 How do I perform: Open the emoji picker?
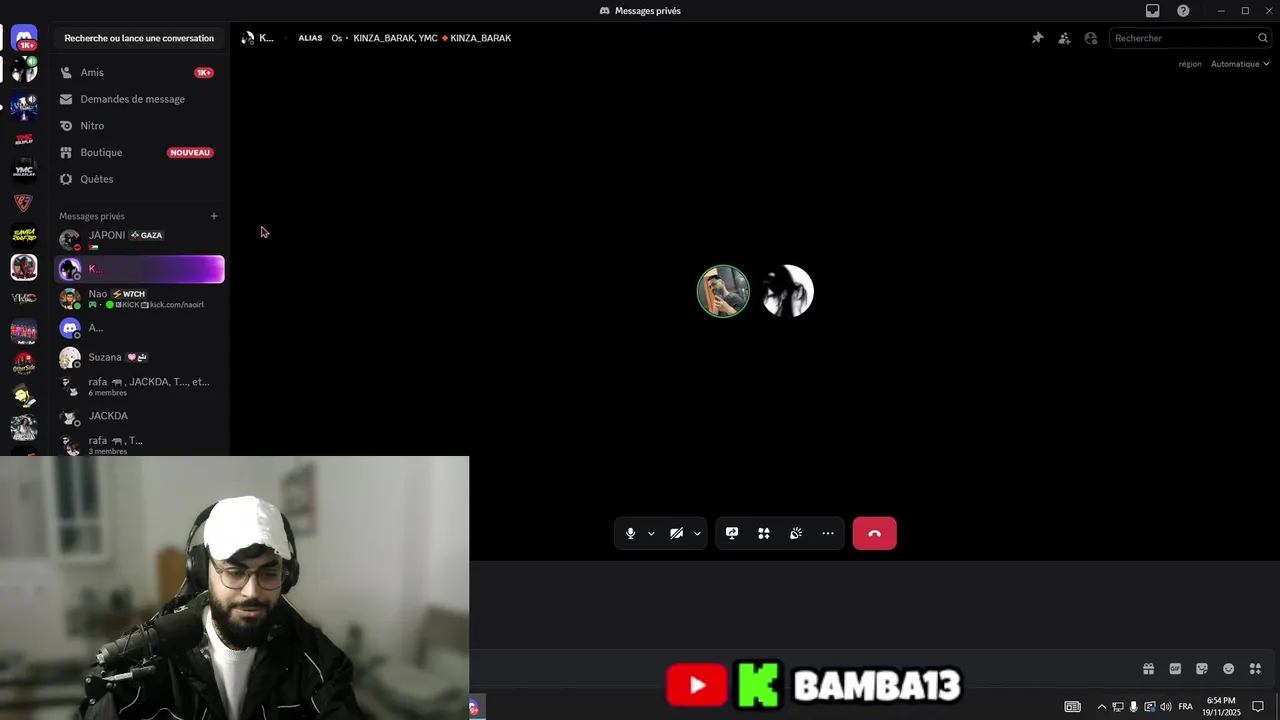(1228, 669)
